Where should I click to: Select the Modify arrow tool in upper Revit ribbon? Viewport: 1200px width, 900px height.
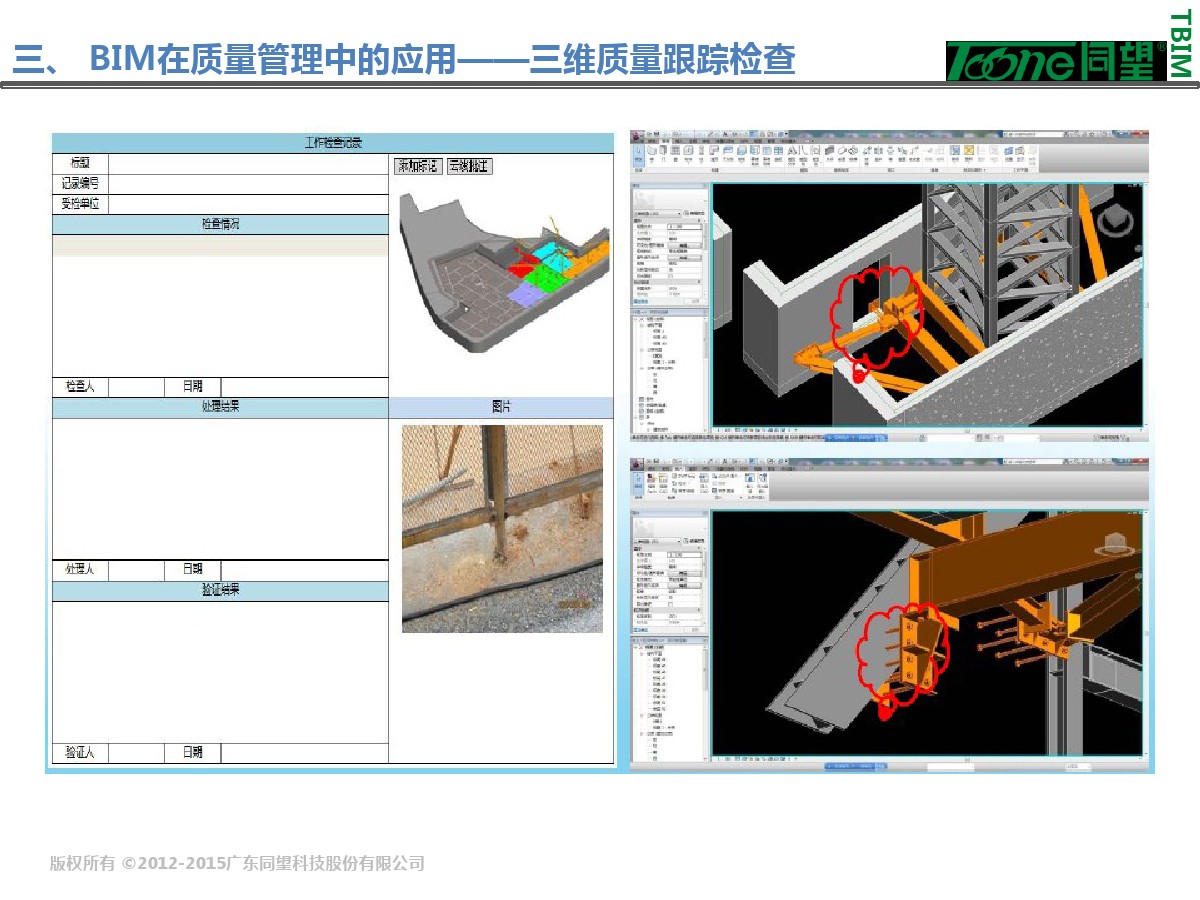(639, 153)
